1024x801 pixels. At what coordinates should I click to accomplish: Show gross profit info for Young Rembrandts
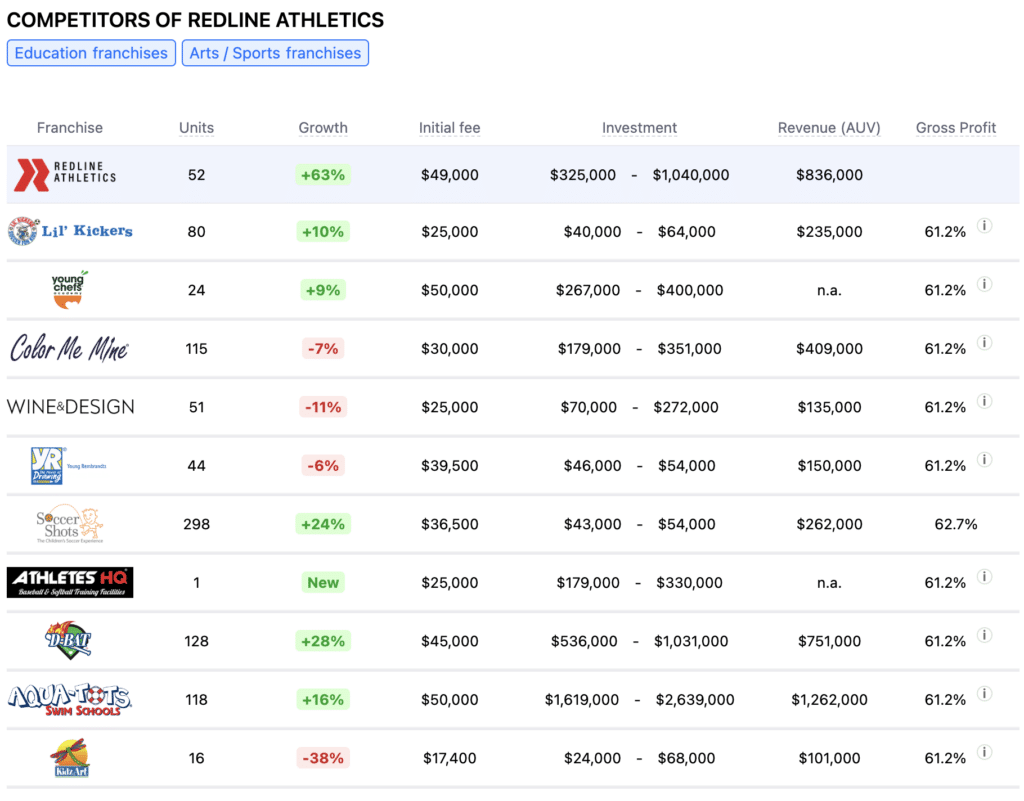[984, 460]
